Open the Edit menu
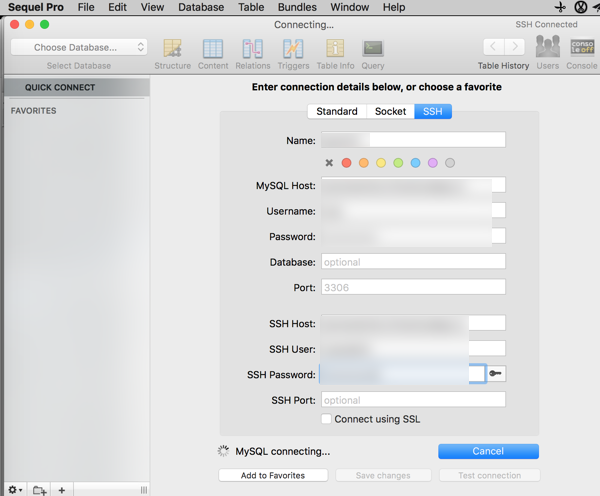 coord(117,7)
